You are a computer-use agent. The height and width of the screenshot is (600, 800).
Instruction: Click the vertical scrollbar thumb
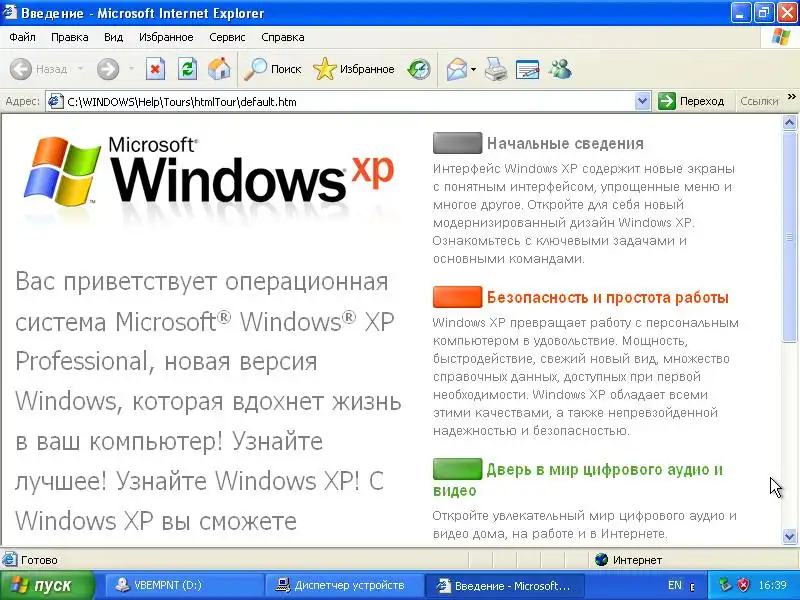[789, 236]
